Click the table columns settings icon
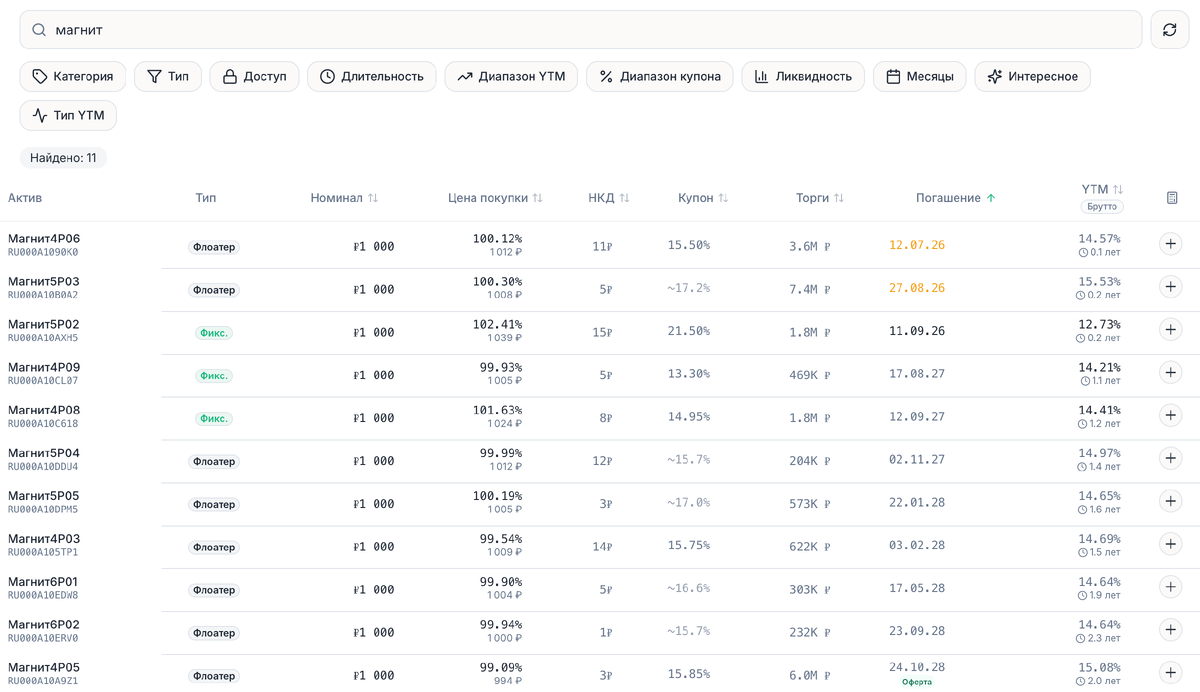 tap(1172, 198)
